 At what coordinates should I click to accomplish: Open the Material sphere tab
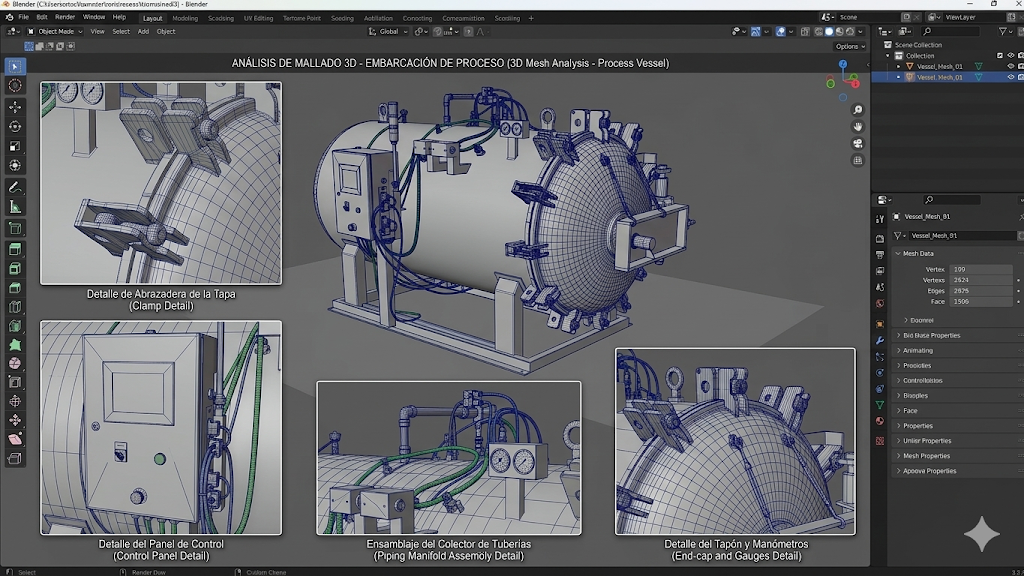tap(880, 421)
